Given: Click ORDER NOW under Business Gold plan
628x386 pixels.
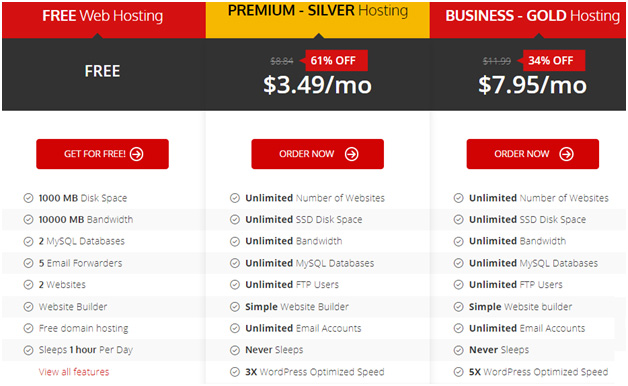Looking at the screenshot, I should pos(532,154).
